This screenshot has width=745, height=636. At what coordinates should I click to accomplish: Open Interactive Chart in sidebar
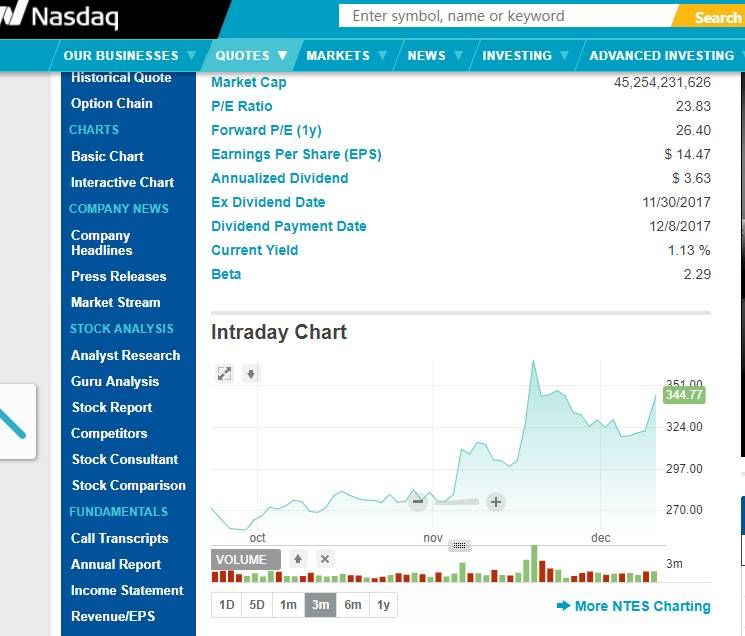[123, 182]
